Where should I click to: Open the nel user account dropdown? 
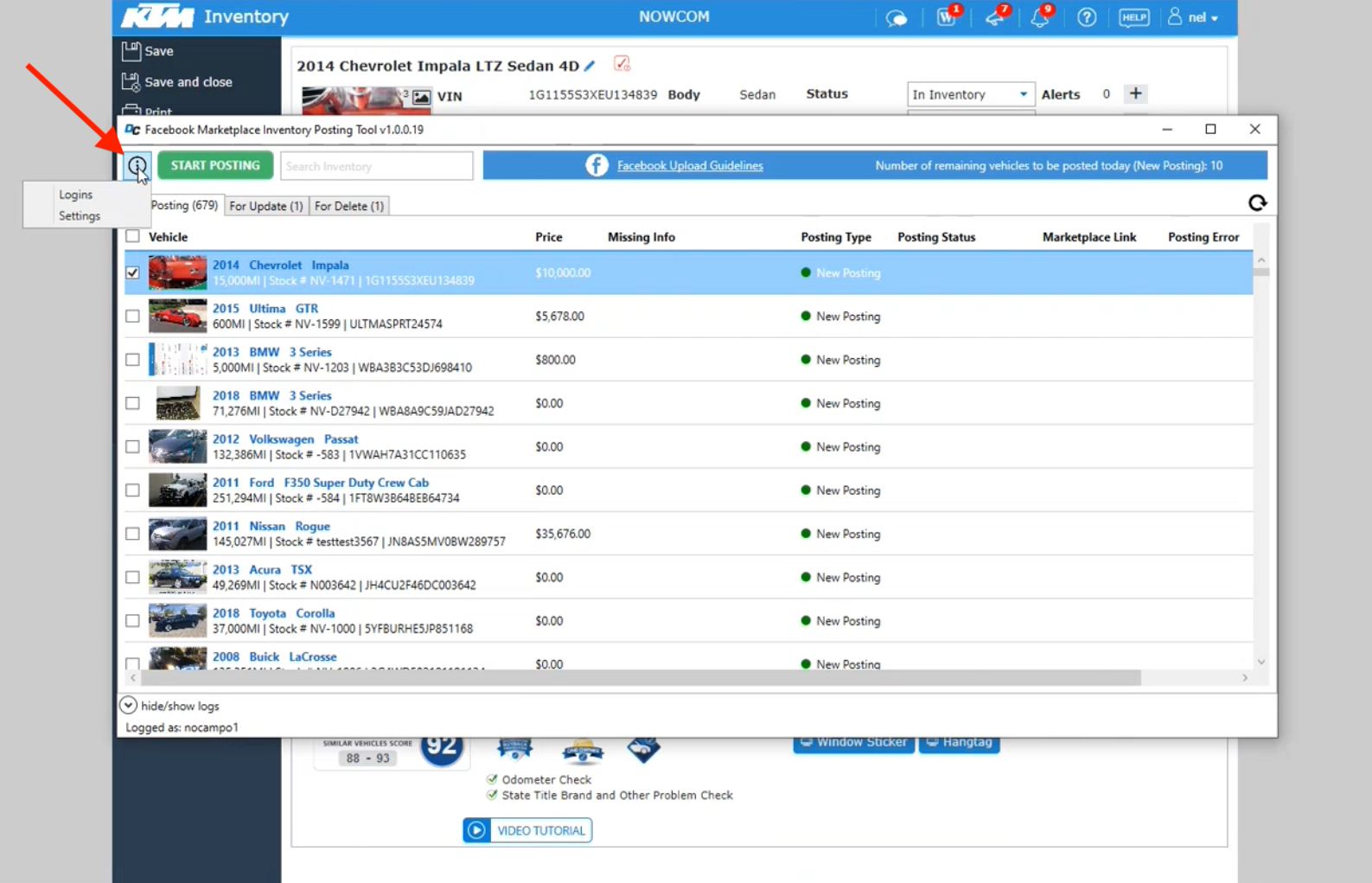point(1193,17)
